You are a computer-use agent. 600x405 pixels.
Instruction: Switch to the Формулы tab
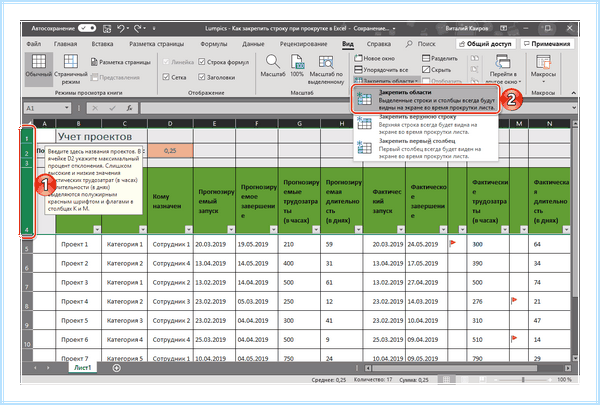(x=214, y=44)
